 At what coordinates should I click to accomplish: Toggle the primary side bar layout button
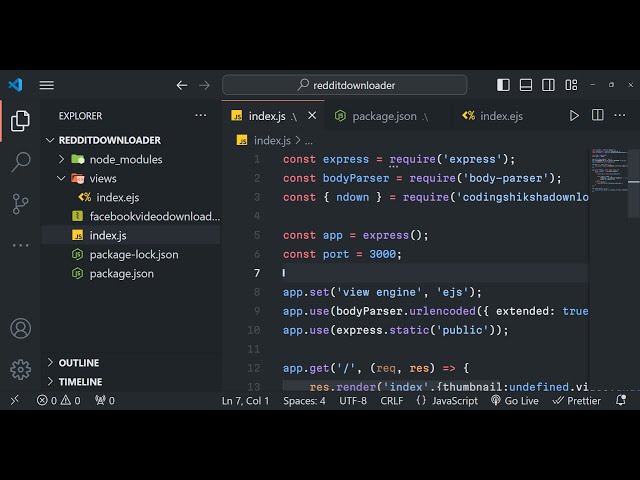tap(503, 85)
